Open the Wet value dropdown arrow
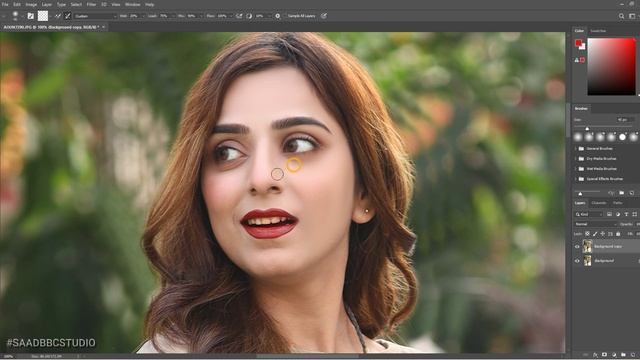This screenshot has height=360, width=640. [x=144, y=16]
